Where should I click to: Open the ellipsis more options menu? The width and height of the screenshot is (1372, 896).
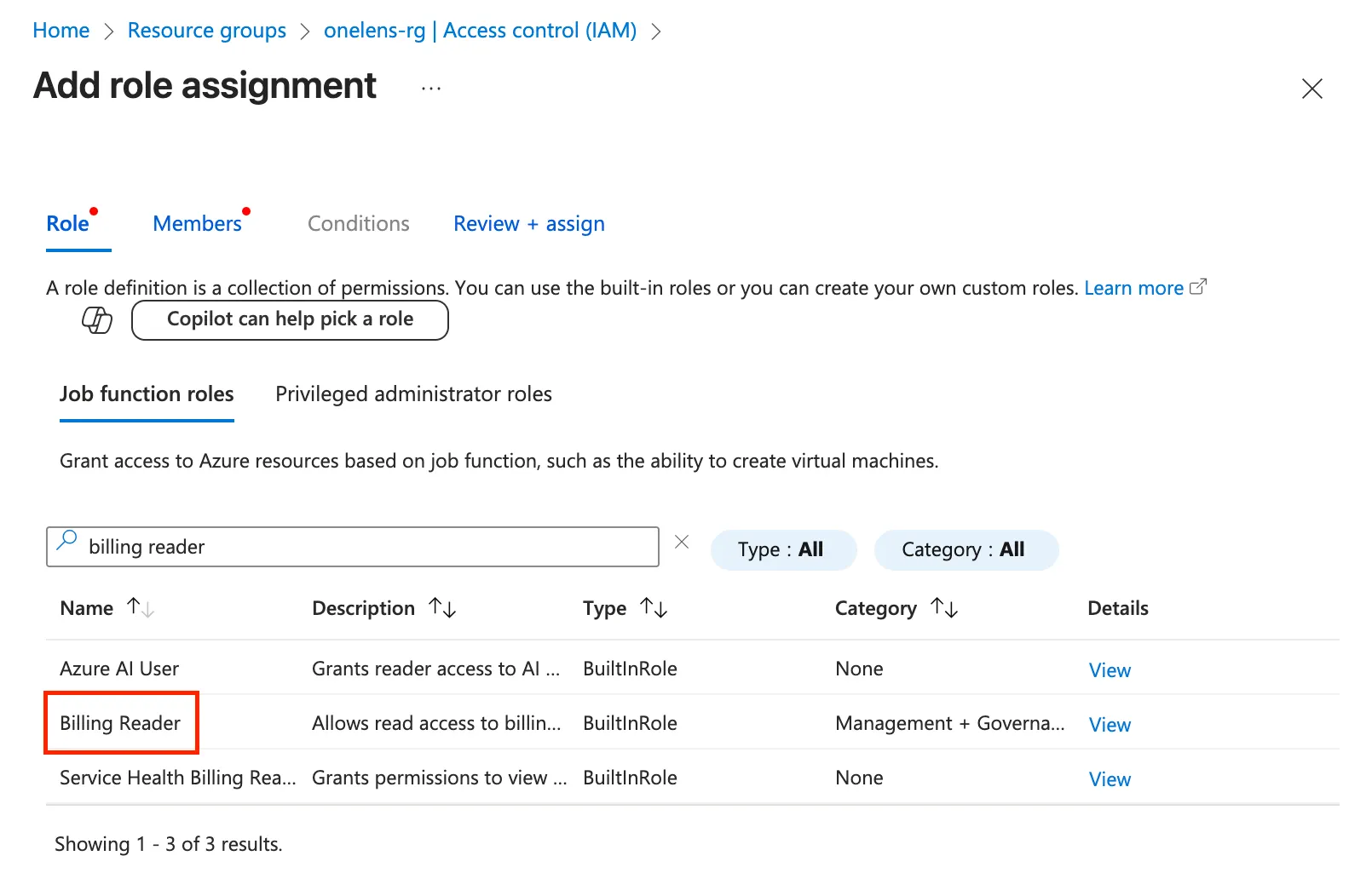(431, 89)
